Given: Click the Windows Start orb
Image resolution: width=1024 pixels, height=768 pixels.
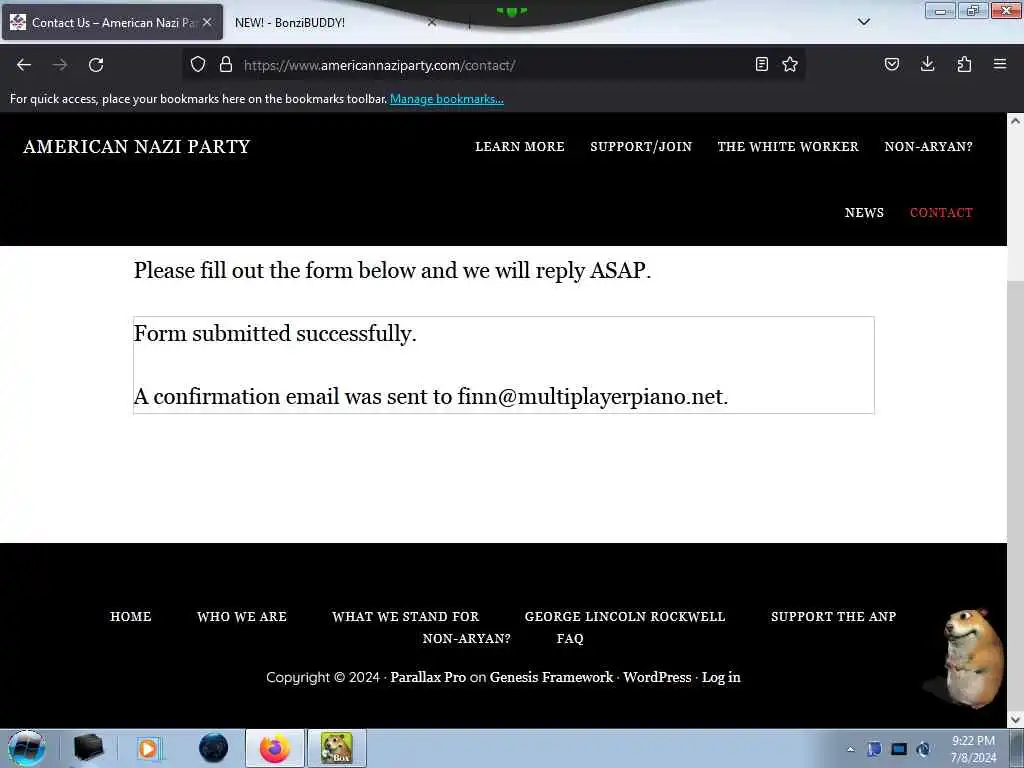Looking at the screenshot, I should click(x=27, y=748).
